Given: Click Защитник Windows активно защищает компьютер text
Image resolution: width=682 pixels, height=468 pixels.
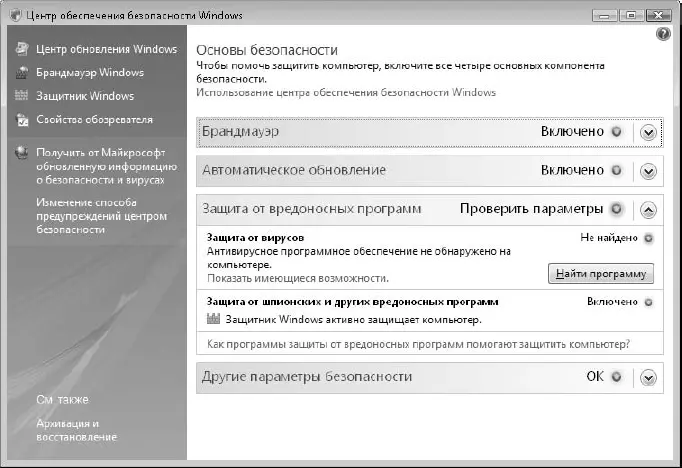Looking at the screenshot, I should (353, 319).
